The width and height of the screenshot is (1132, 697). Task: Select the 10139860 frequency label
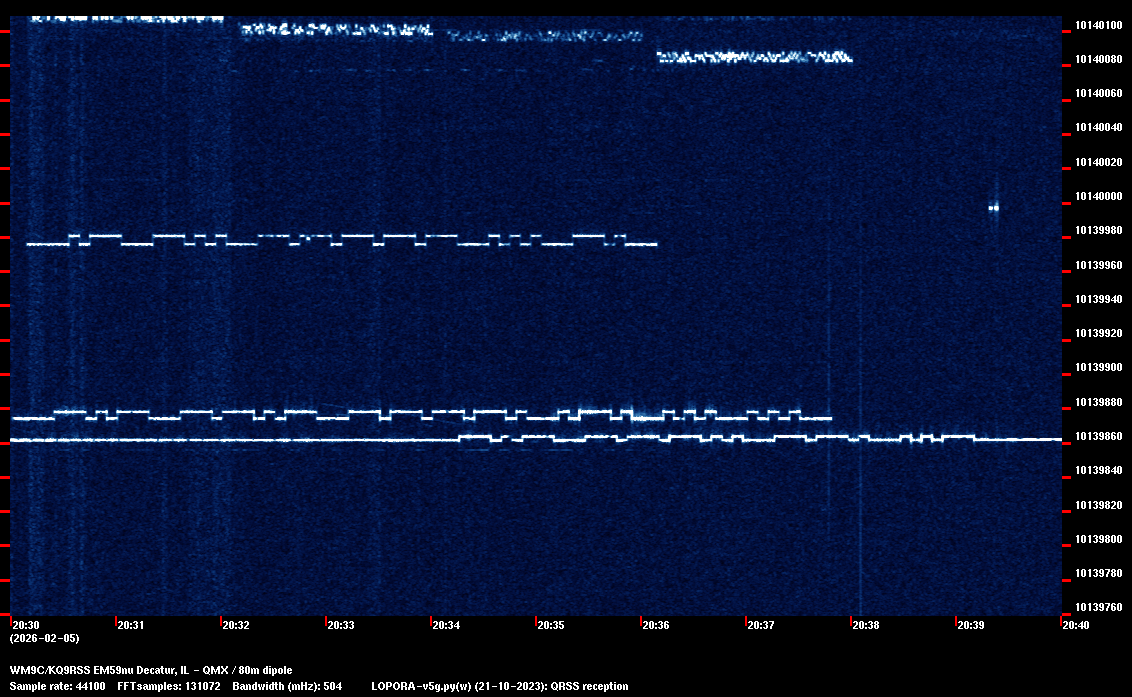point(1098,437)
